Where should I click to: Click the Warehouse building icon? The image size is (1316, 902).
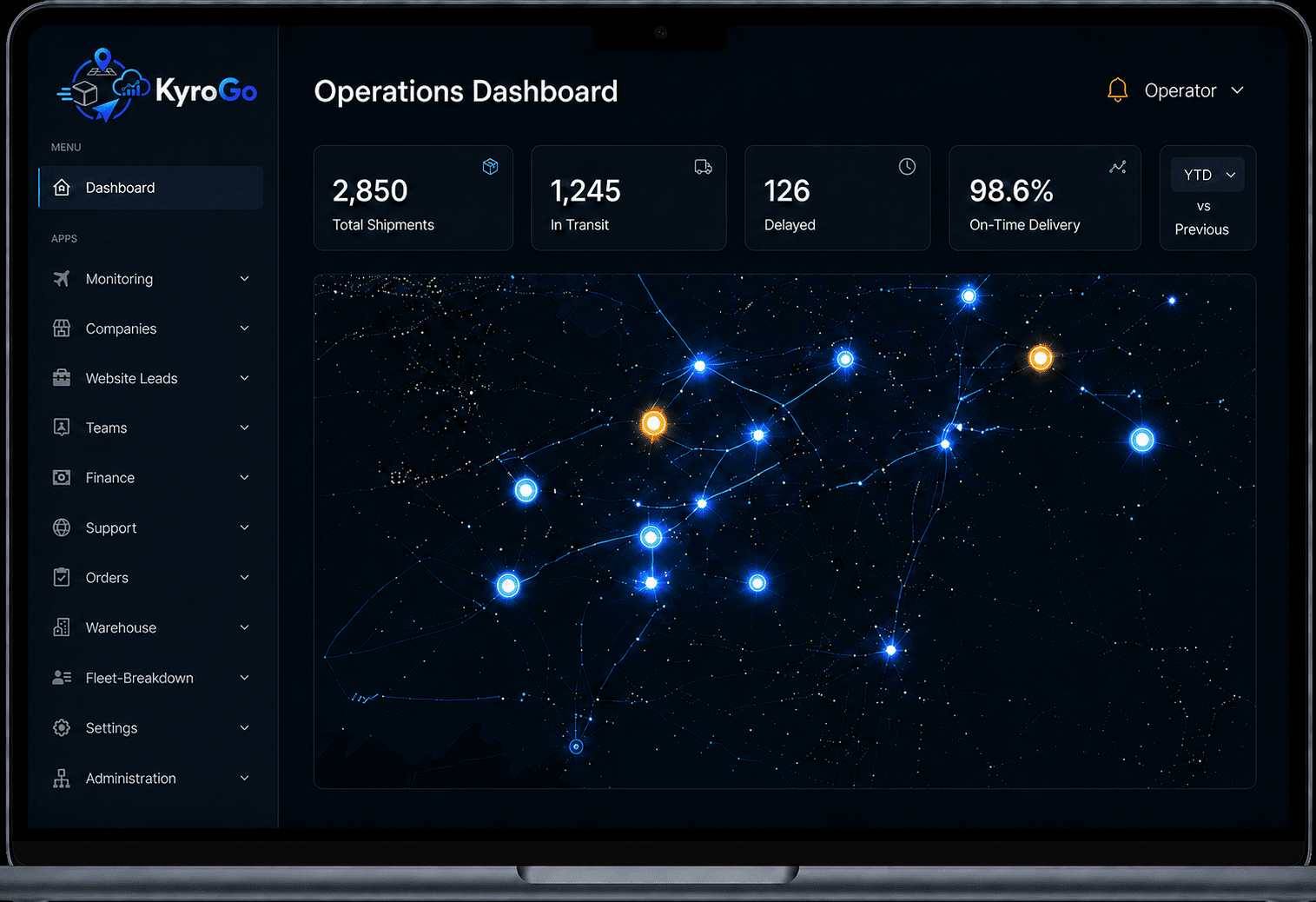click(62, 627)
